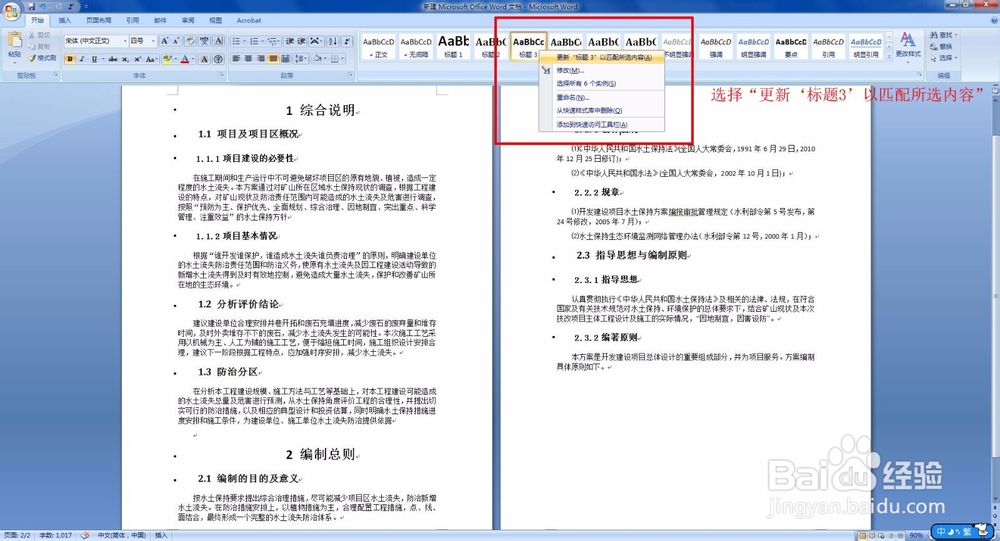Open the numbering list dropdown
The image size is (1000, 541).
(263, 41)
